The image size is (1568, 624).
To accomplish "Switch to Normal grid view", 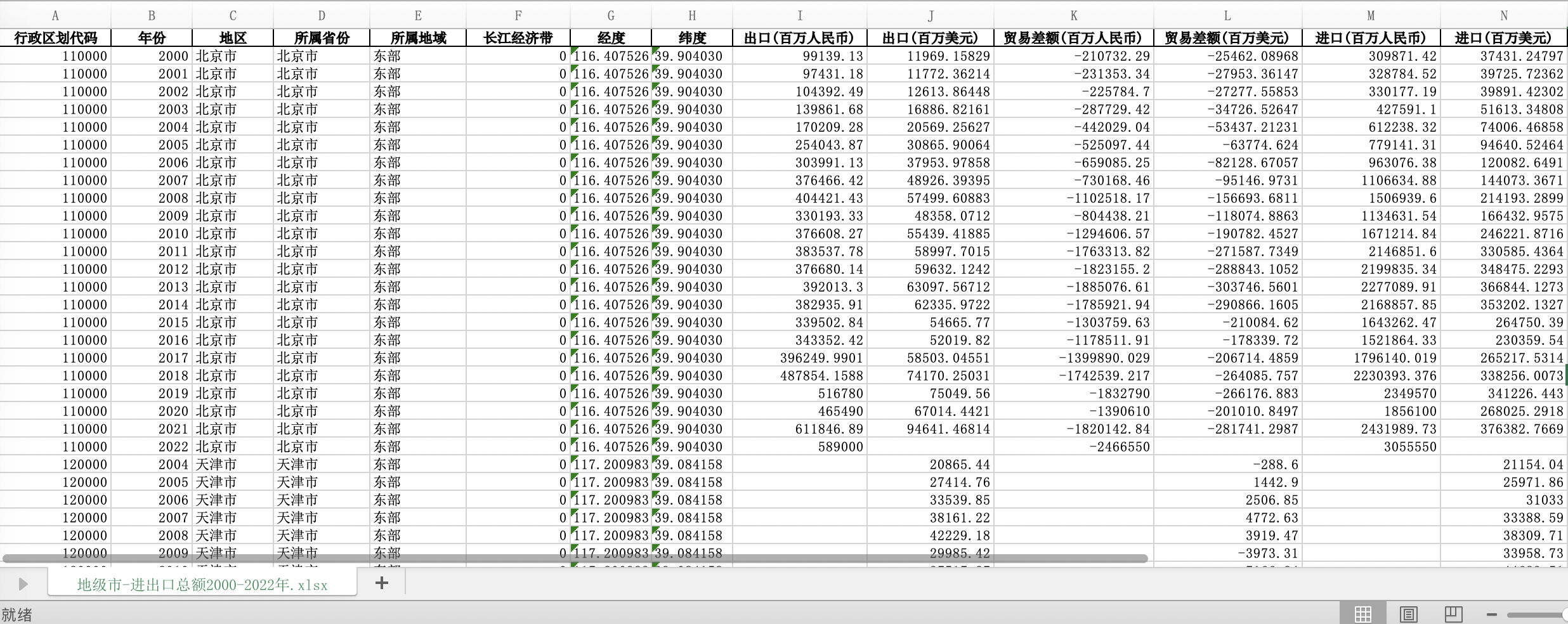I will coord(1362,613).
